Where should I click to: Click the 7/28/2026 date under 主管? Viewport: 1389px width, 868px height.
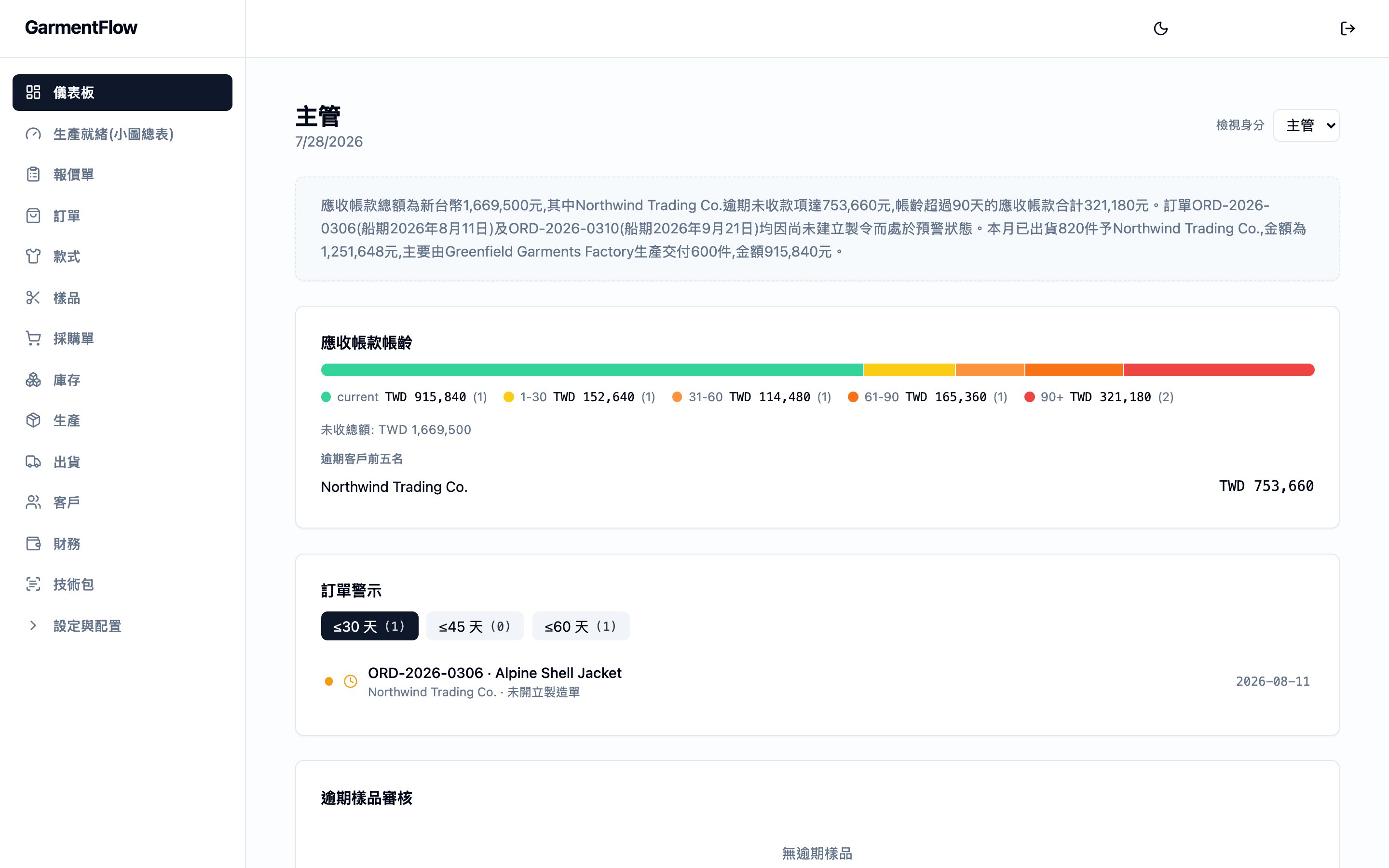(329, 142)
